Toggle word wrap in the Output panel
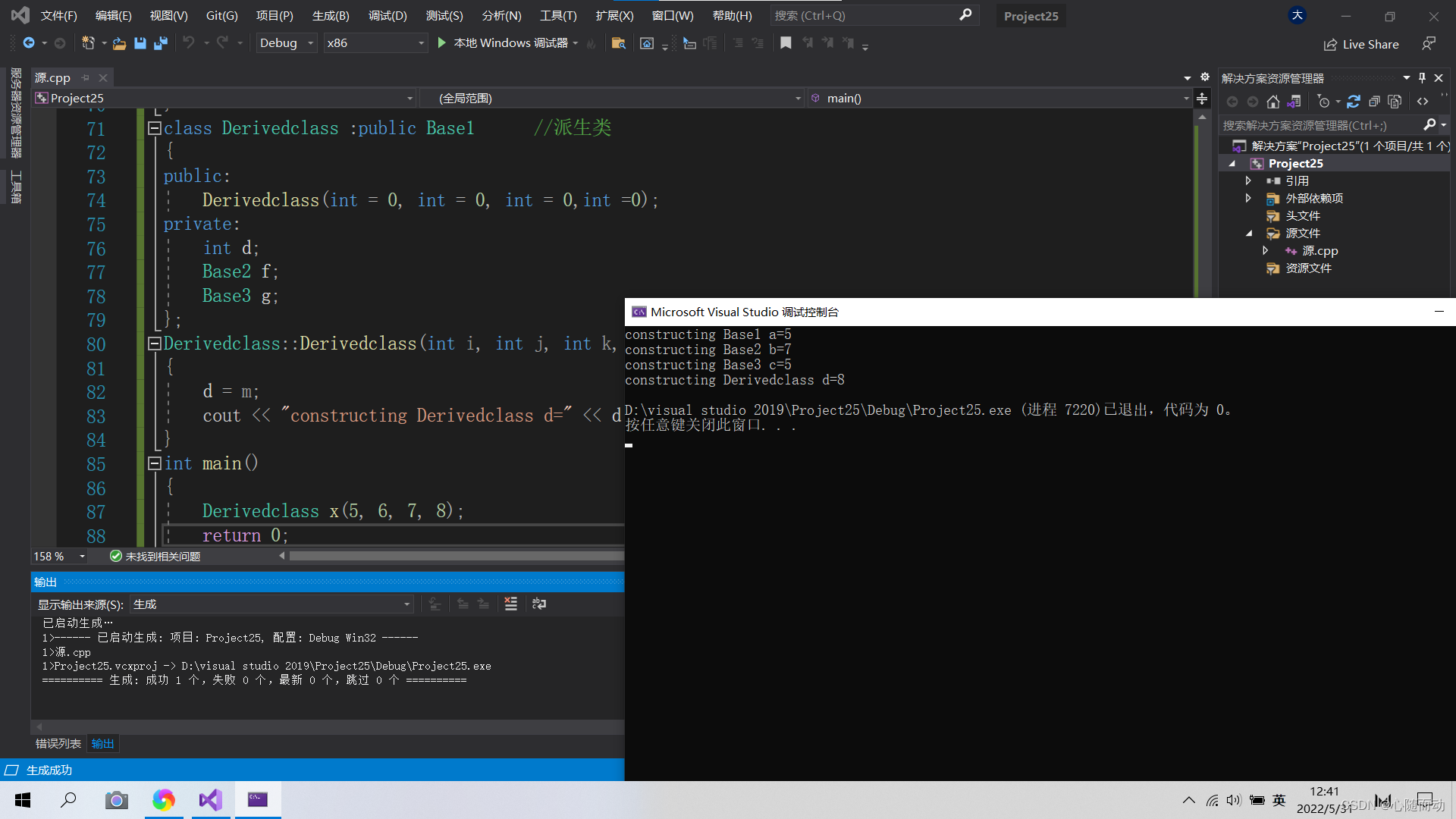Image resolution: width=1456 pixels, height=819 pixels. (539, 604)
